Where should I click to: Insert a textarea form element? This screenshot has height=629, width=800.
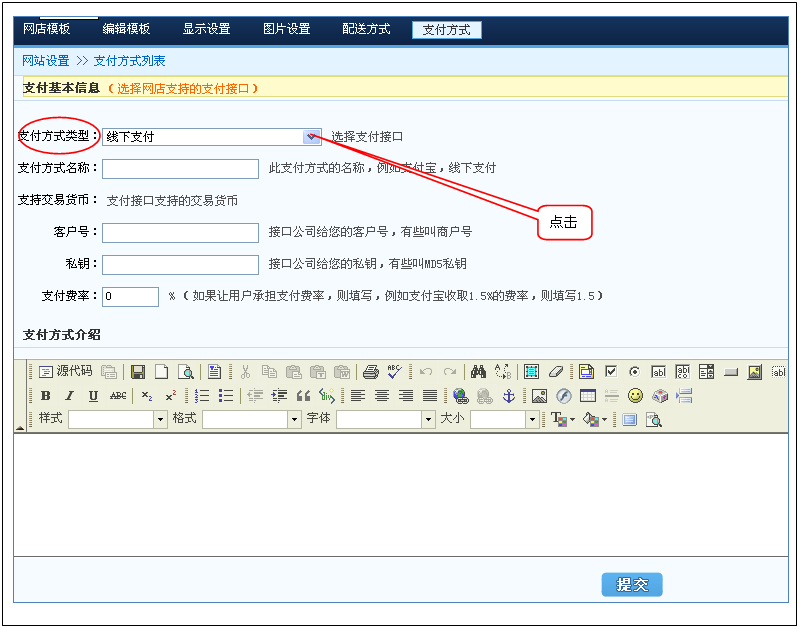(x=683, y=372)
